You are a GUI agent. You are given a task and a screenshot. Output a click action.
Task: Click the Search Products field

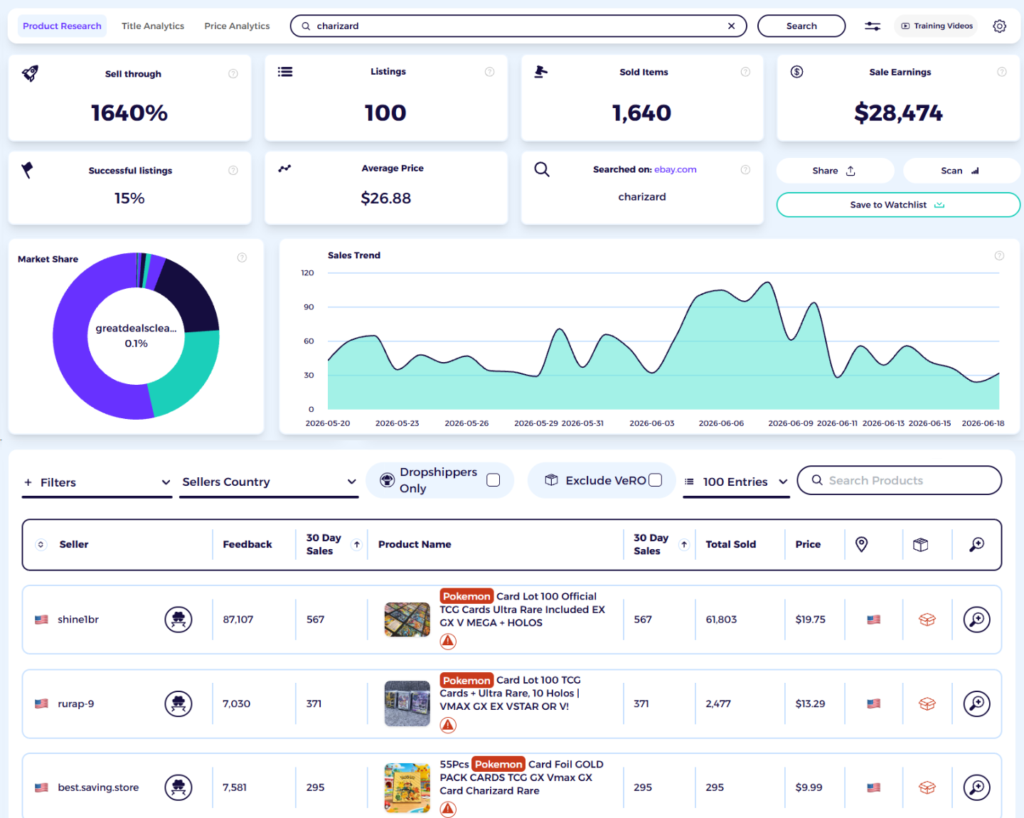pos(899,480)
